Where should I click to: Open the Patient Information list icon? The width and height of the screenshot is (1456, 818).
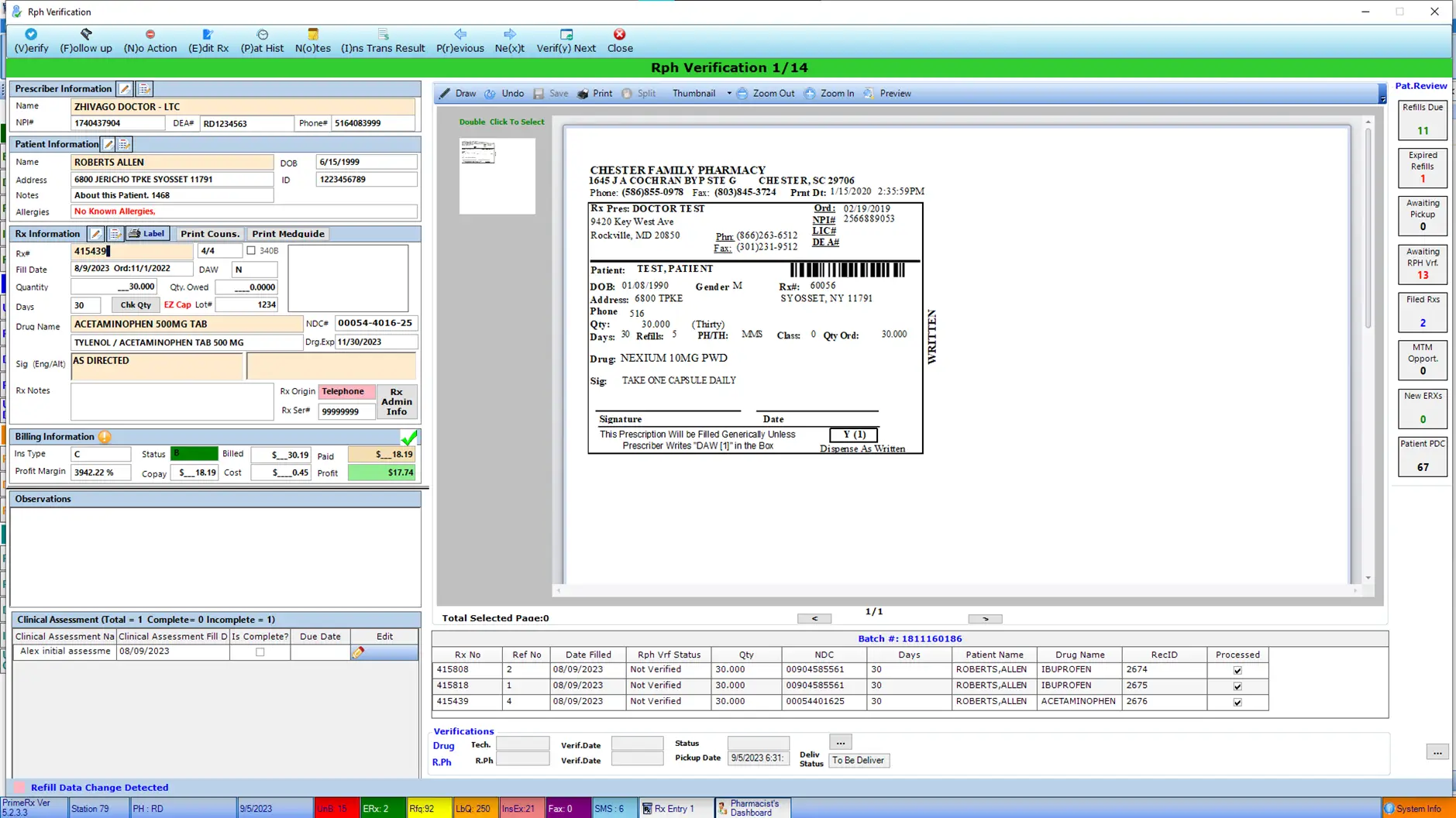[x=125, y=144]
